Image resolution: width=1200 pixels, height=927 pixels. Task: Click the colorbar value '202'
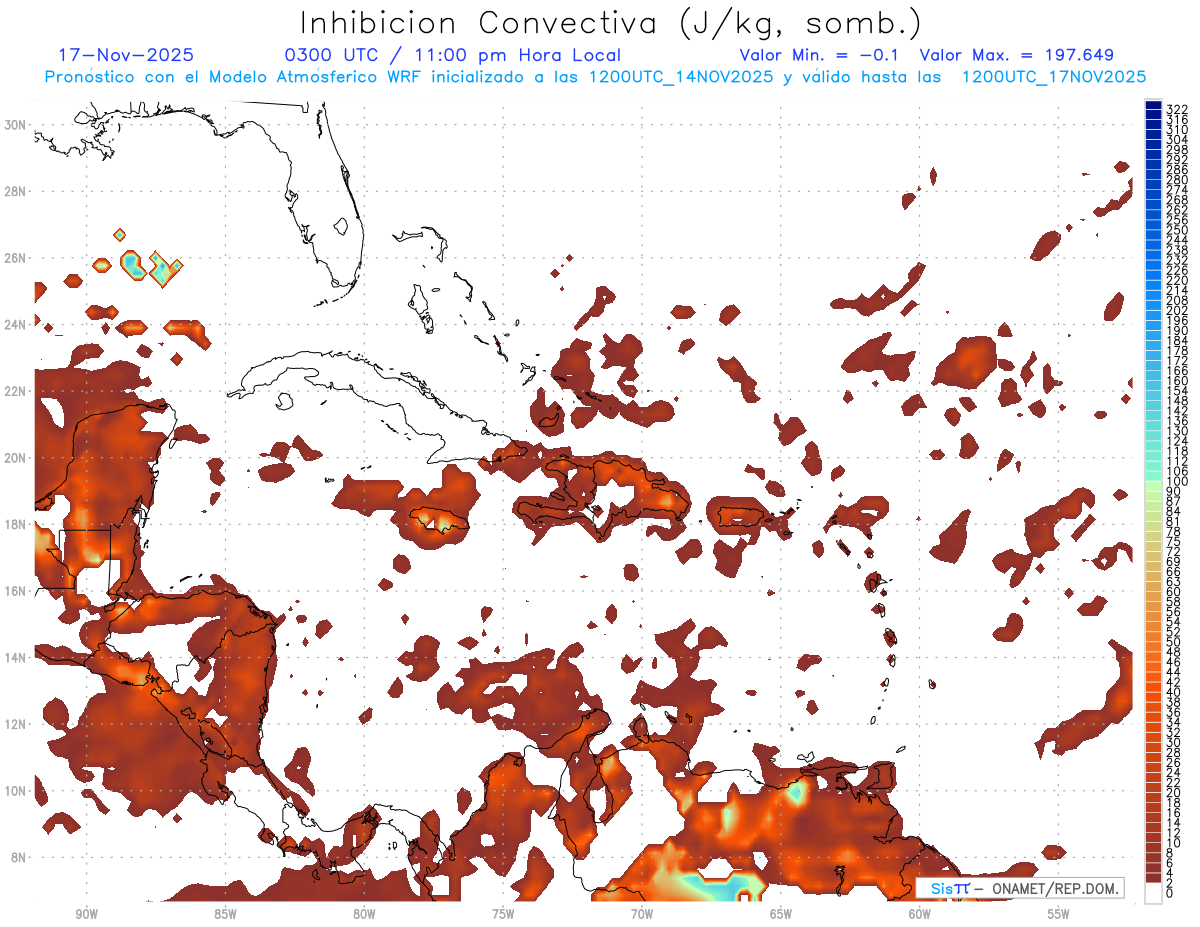click(1177, 310)
